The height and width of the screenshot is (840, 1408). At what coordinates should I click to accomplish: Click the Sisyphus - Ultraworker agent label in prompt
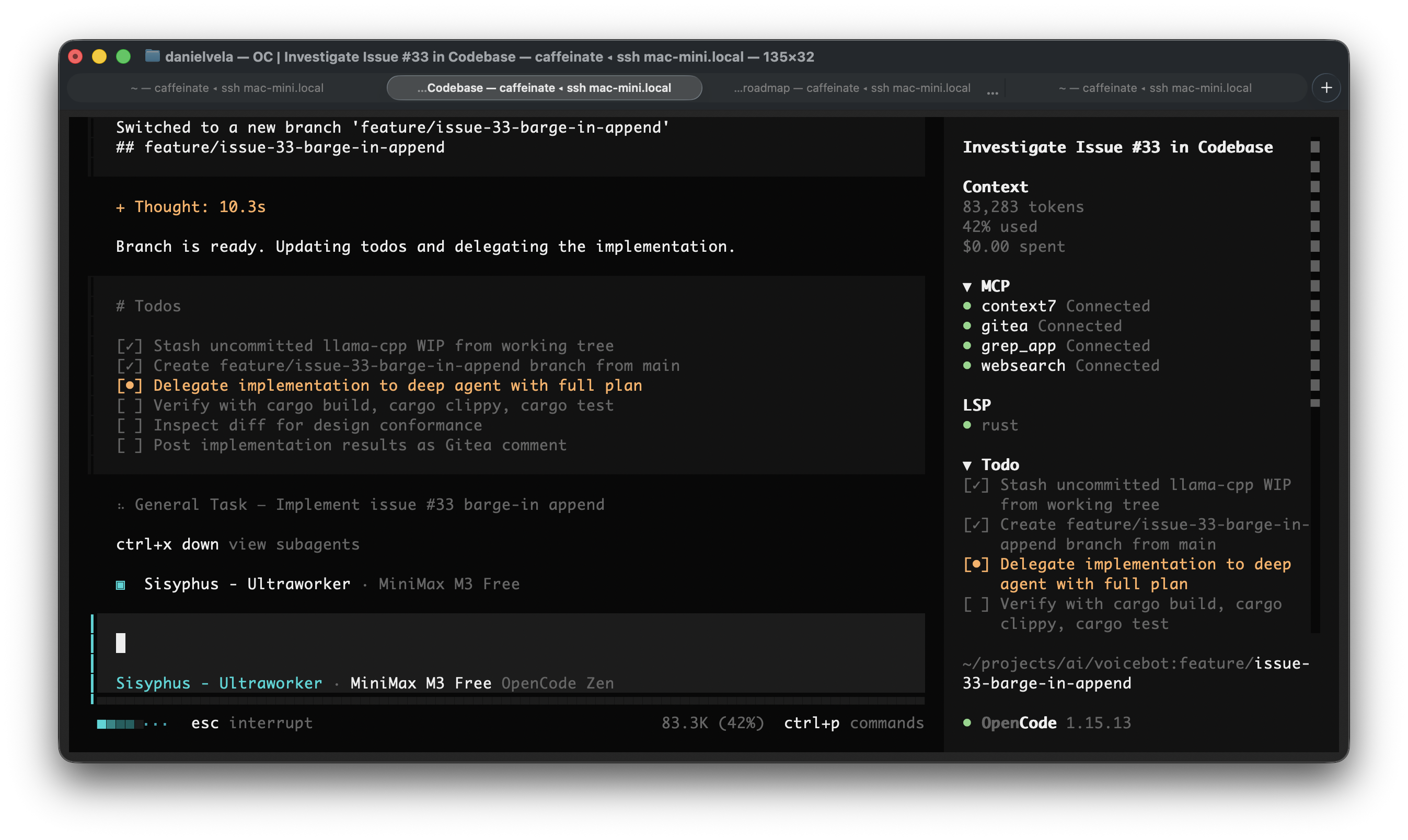coord(218,683)
